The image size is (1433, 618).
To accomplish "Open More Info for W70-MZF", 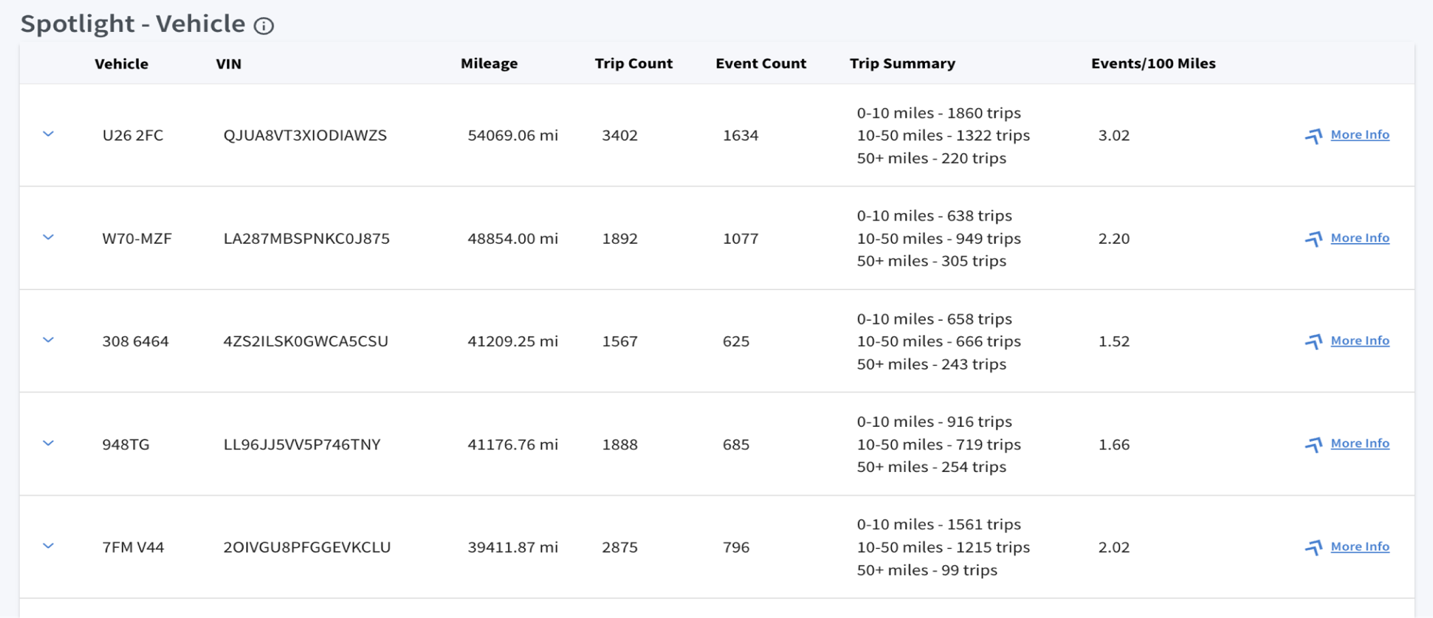I will coord(1360,238).
